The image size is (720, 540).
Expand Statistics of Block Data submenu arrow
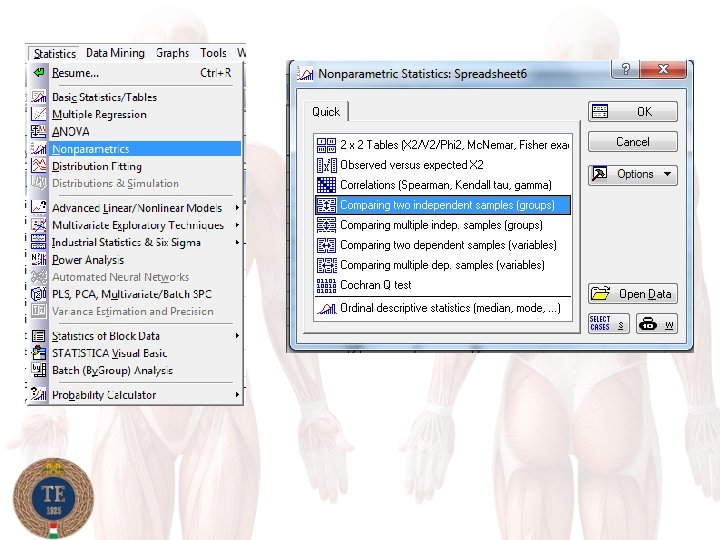pyautogui.click(x=237, y=336)
